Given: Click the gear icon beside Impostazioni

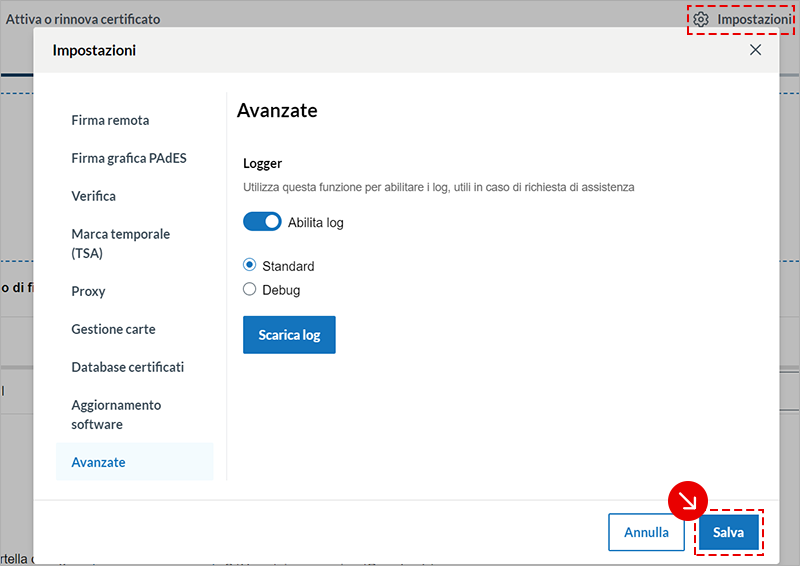Looking at the screenshot, I should (x=701, y=20).
